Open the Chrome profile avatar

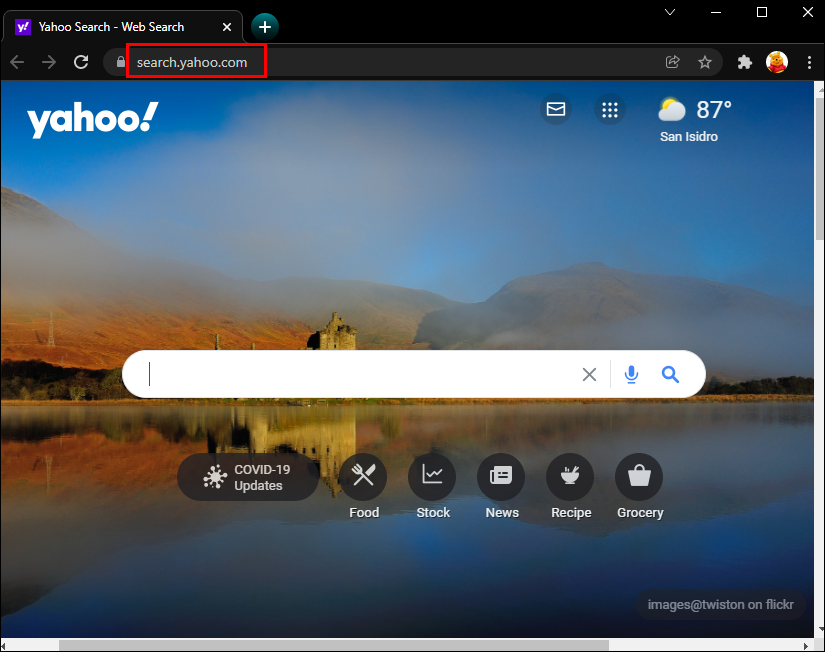pyautogui.click(x=777, y=62)
